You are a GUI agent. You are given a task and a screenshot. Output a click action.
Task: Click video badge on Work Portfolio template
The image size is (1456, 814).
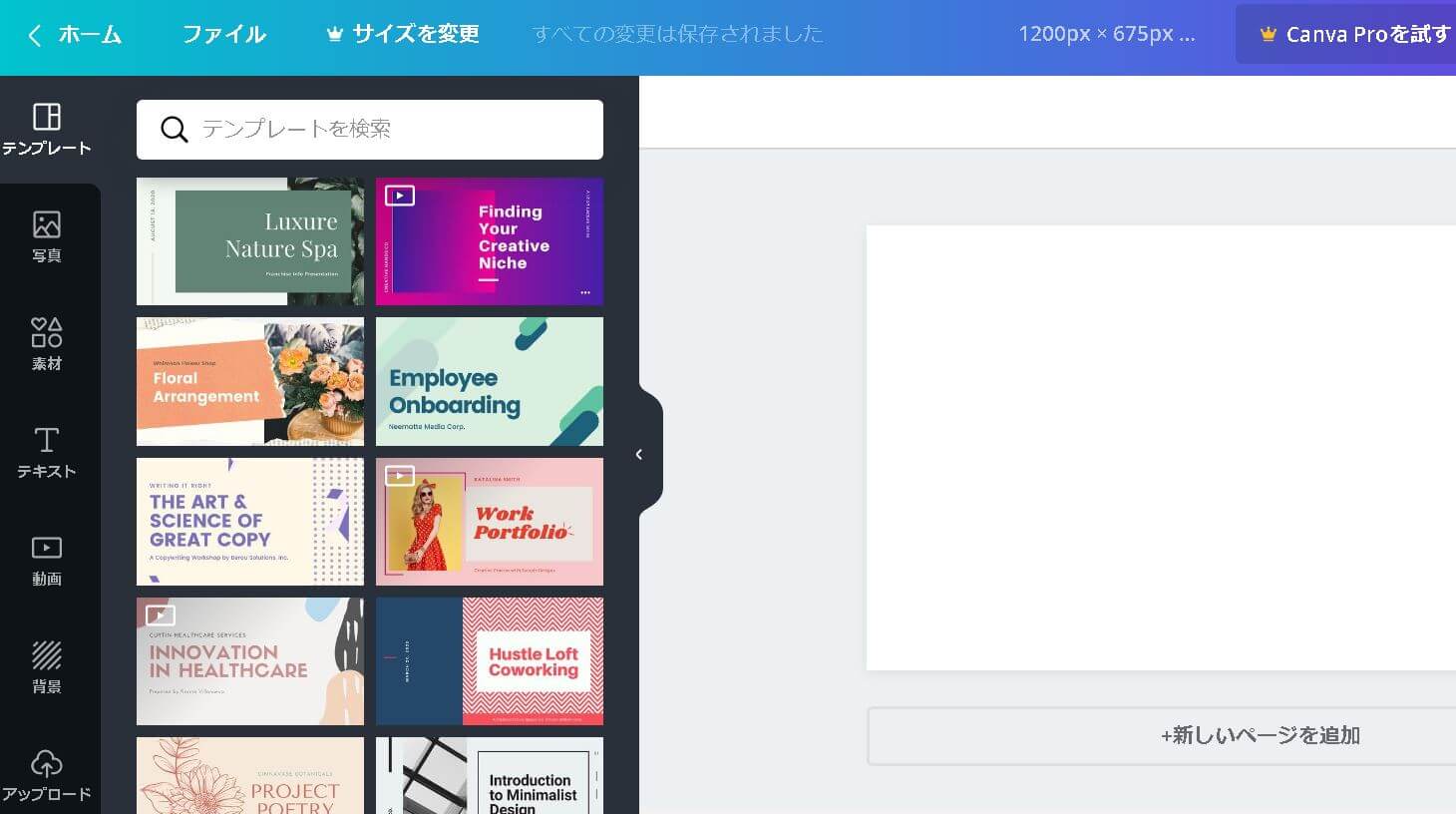(400, 476)
